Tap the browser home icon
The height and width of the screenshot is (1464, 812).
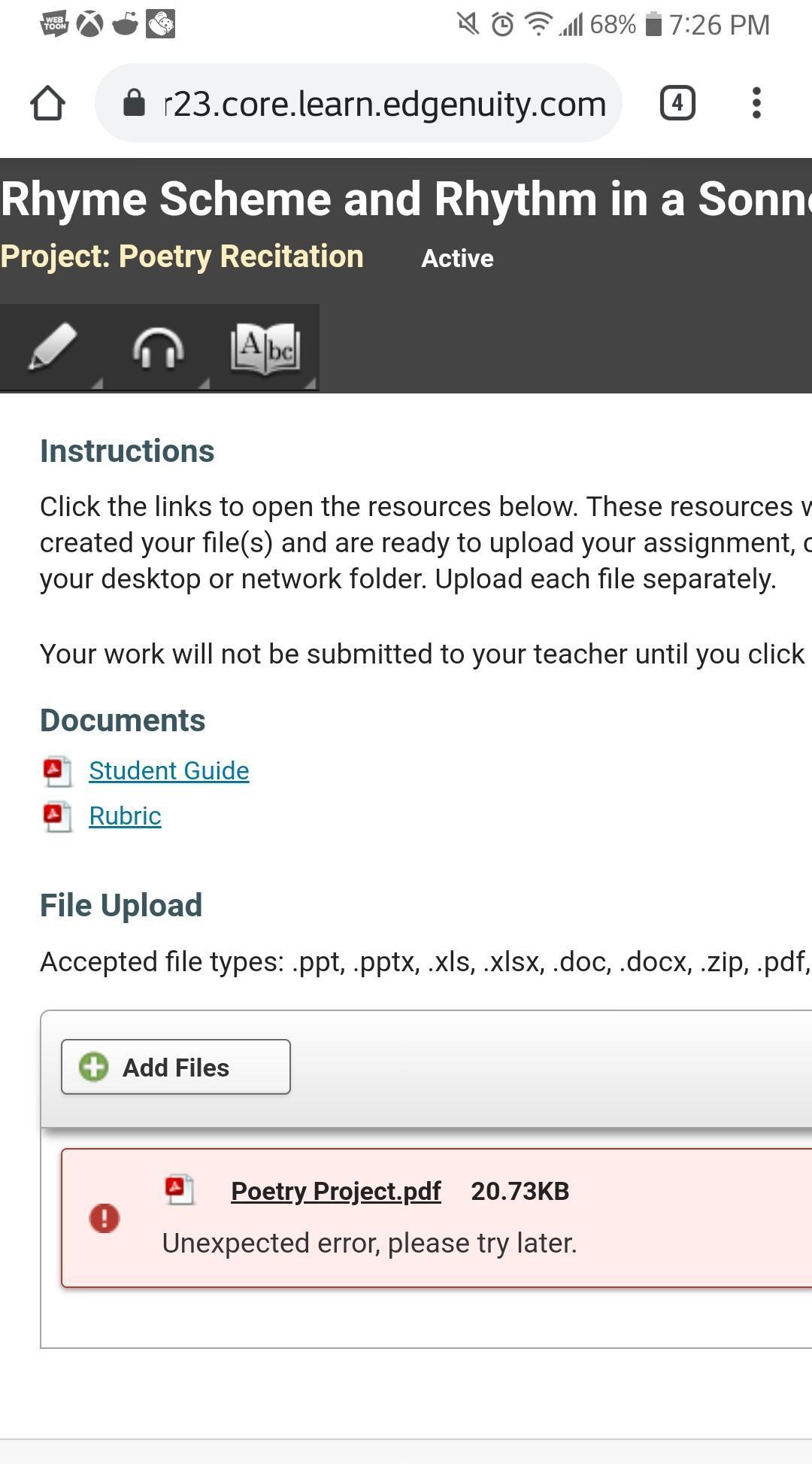click(x=47, y=103)
